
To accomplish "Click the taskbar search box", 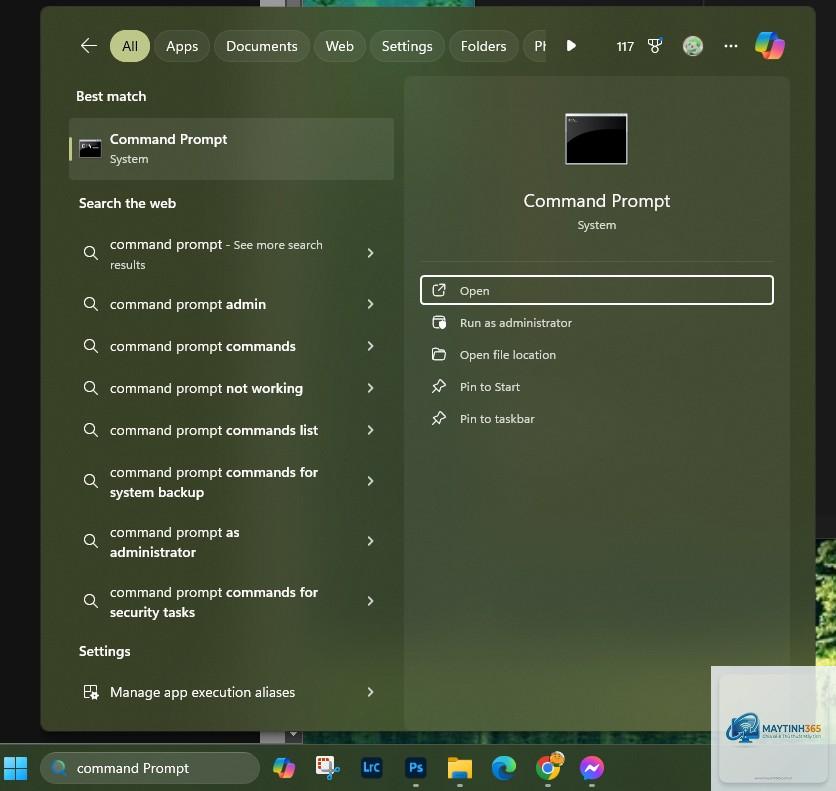I will pyautogui.click(x=150, y=768).
